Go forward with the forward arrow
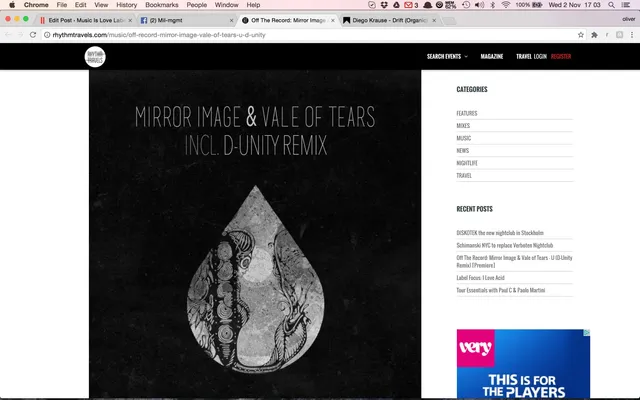 pyautogui.click(x=20, y=35)
